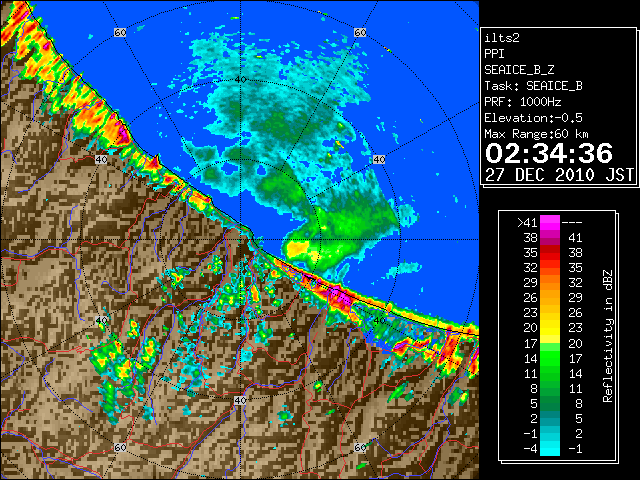Pick the magenta swatch beside '>41'
Viewport: 640px width, 480px height.
point(550,223)
